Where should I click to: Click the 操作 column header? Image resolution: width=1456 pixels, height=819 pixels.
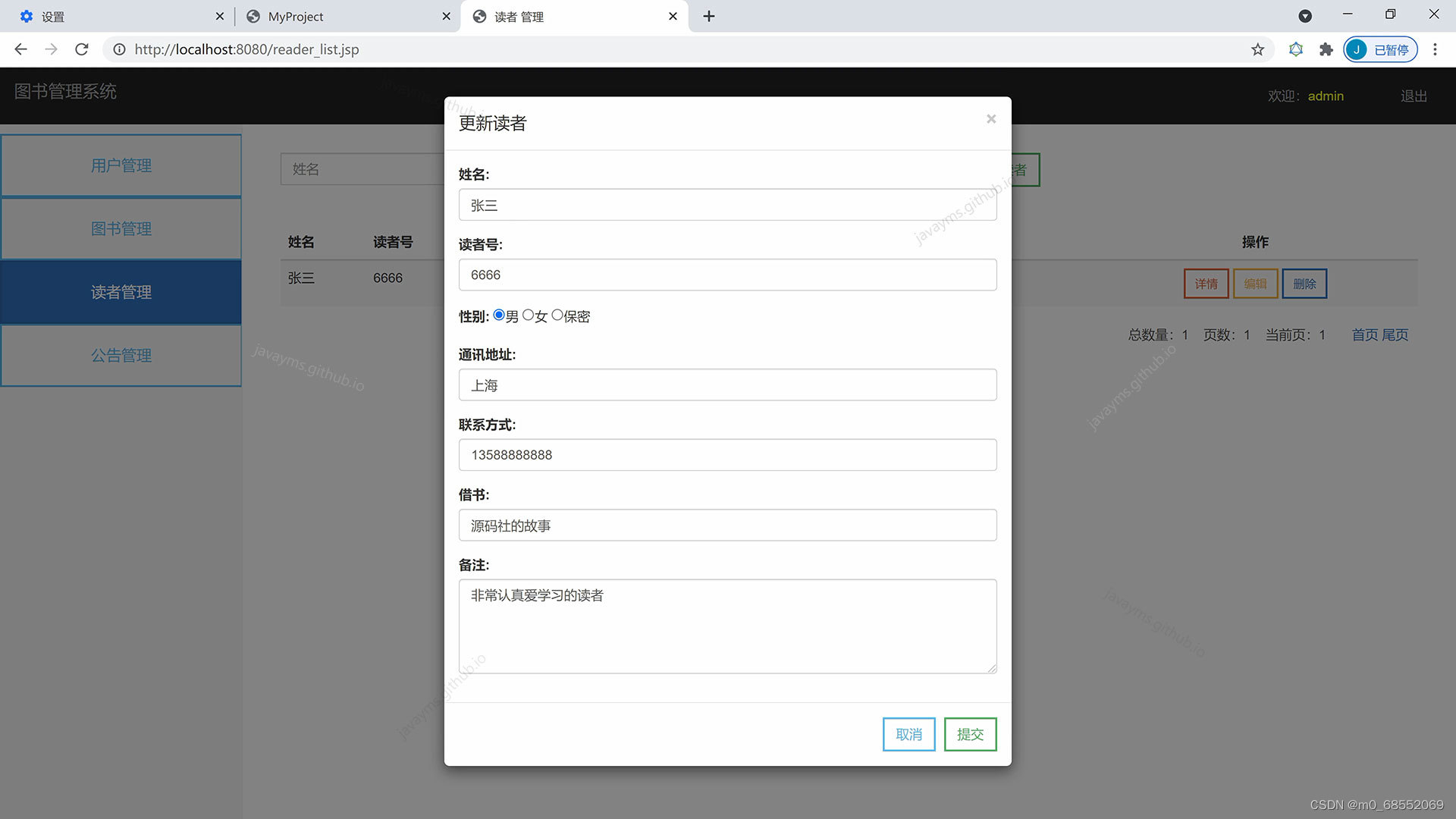[1255, 242]
